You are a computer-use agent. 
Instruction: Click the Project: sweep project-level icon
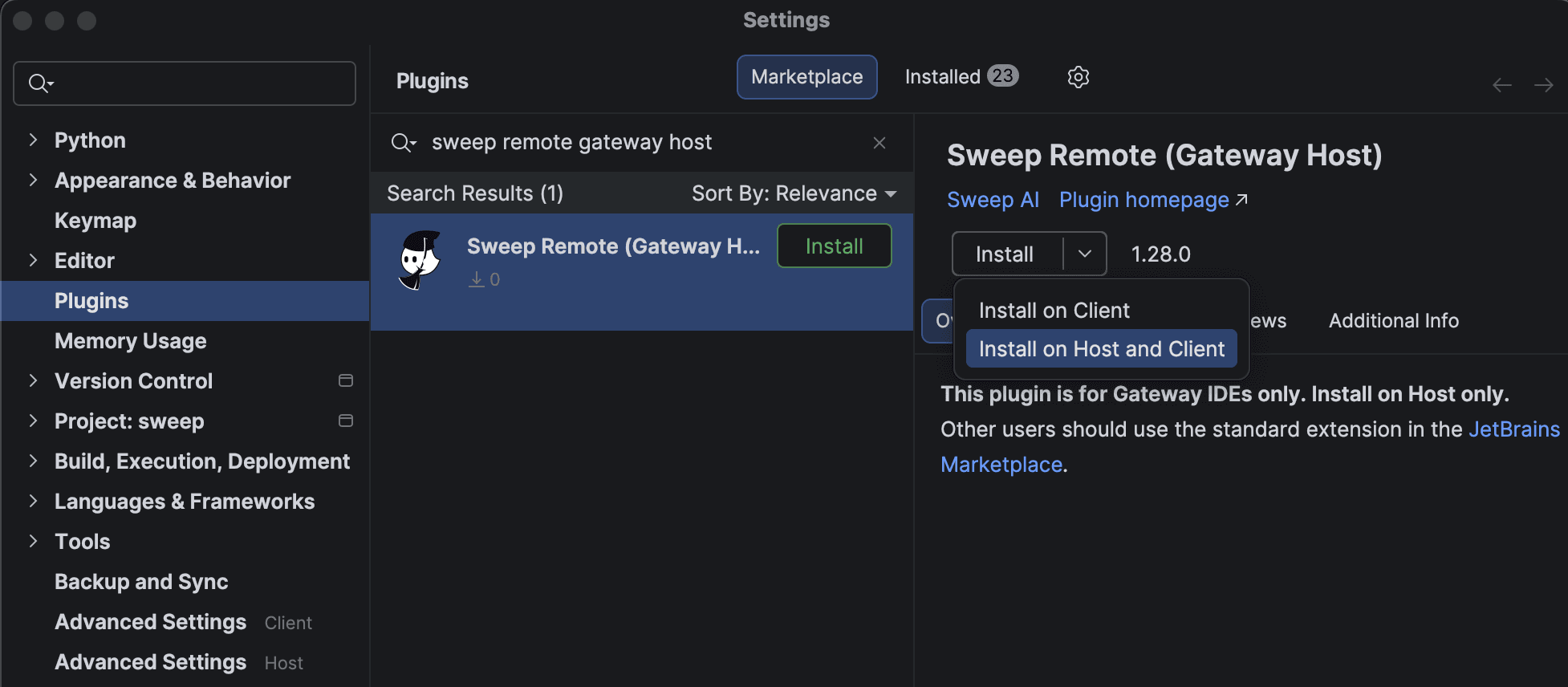coord(346,421)
